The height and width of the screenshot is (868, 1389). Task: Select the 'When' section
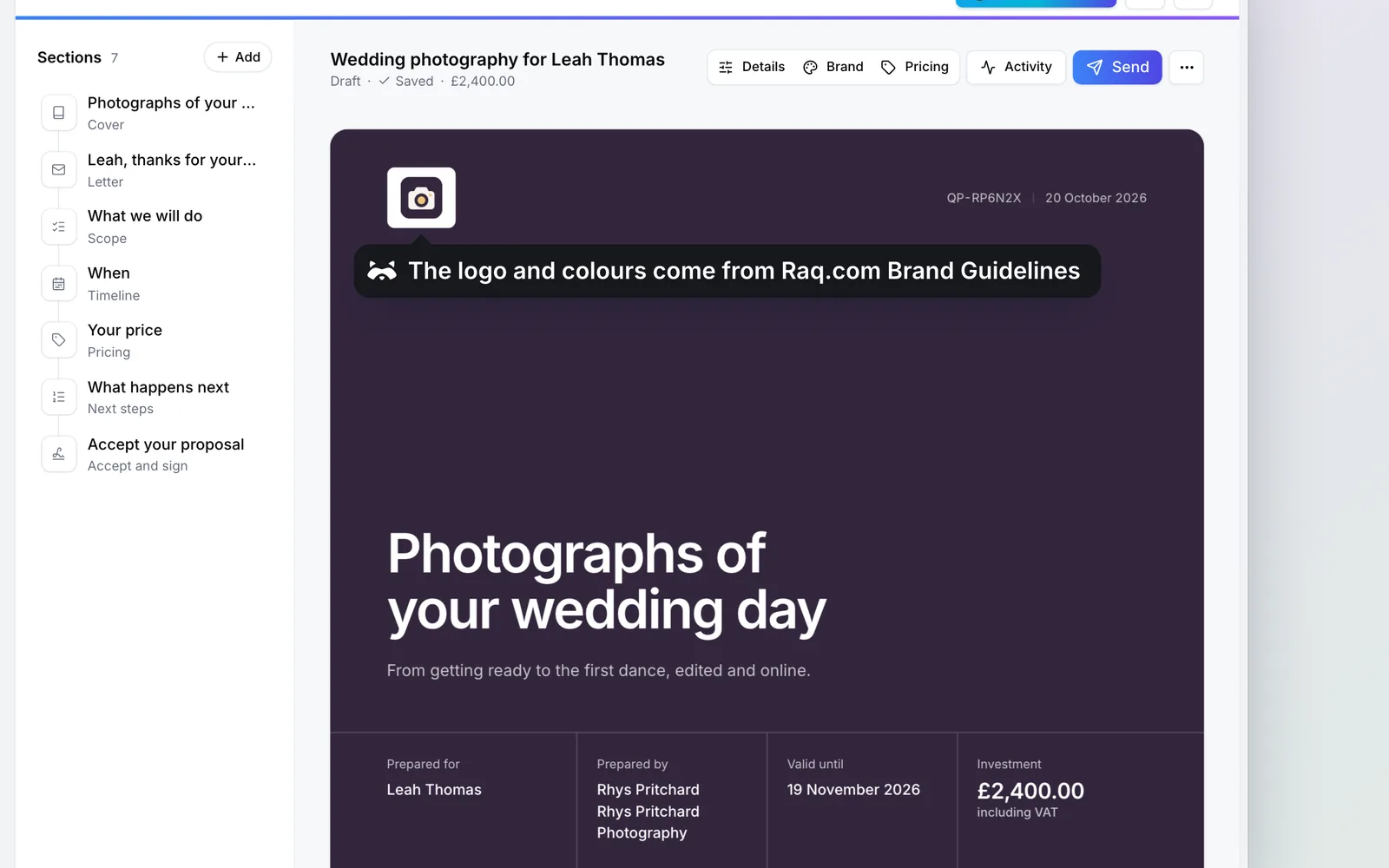click(x=155, y=284)
